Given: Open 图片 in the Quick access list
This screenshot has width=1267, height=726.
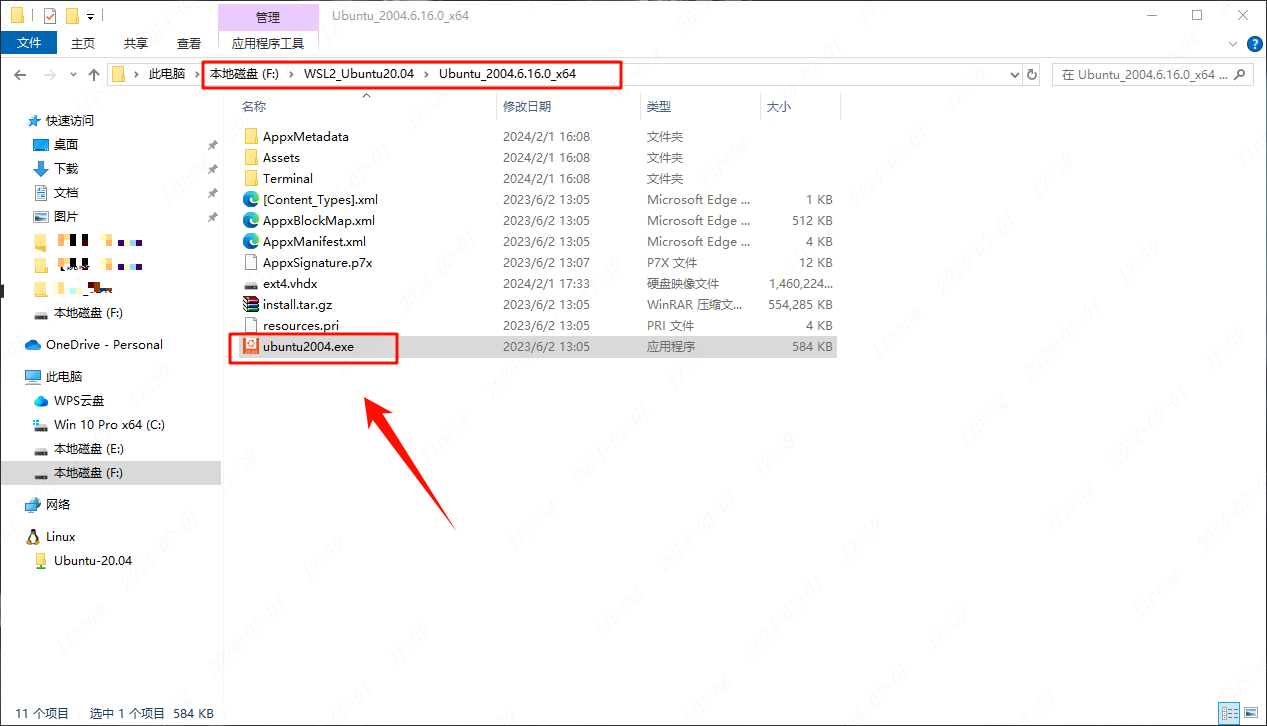Looking at the screenshot, I should (x=66, y=217).
